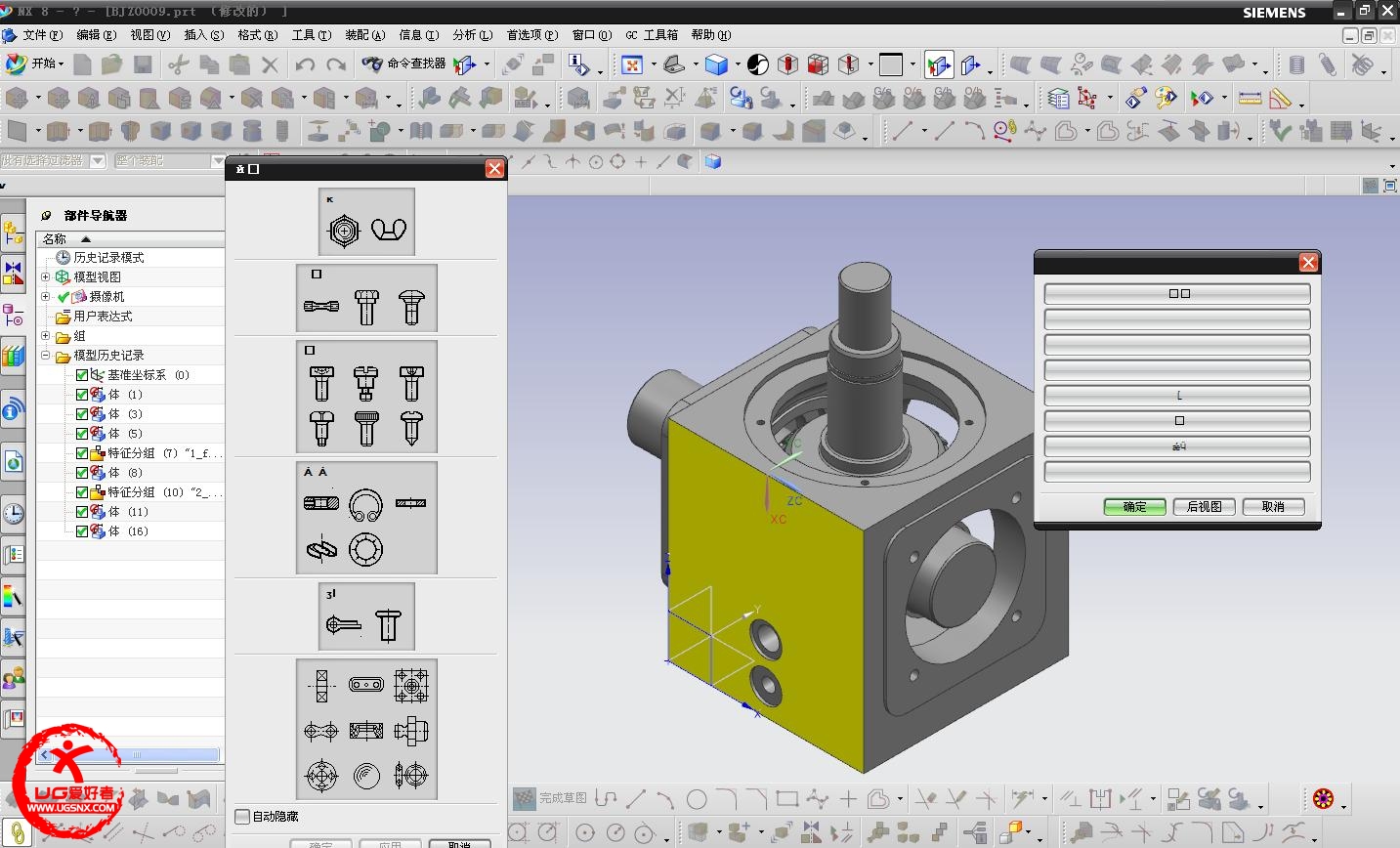Select the 用户表达式 tree item
1400x848 pixels.
(x=103, y=316)
